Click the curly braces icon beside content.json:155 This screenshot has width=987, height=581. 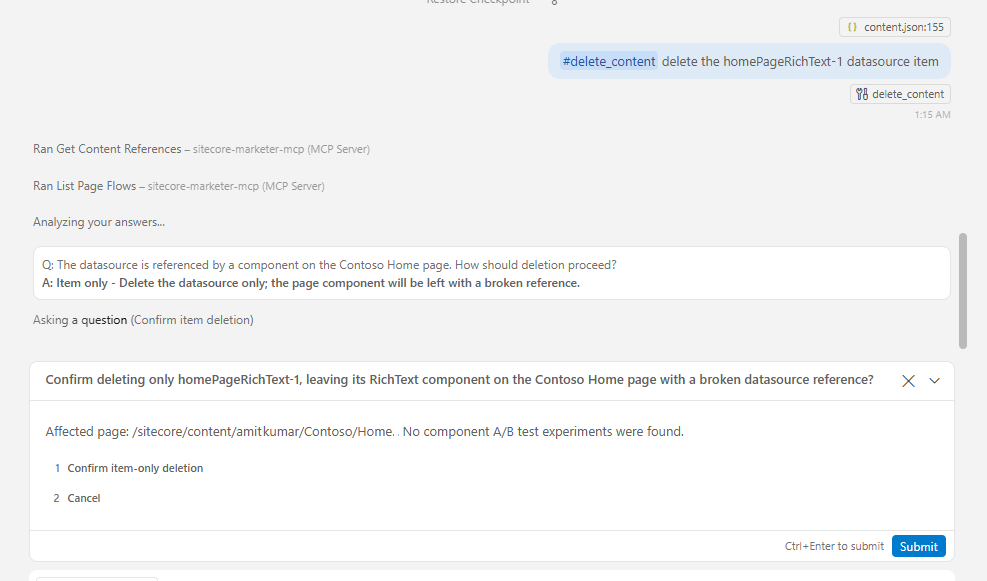click(852, 27)
